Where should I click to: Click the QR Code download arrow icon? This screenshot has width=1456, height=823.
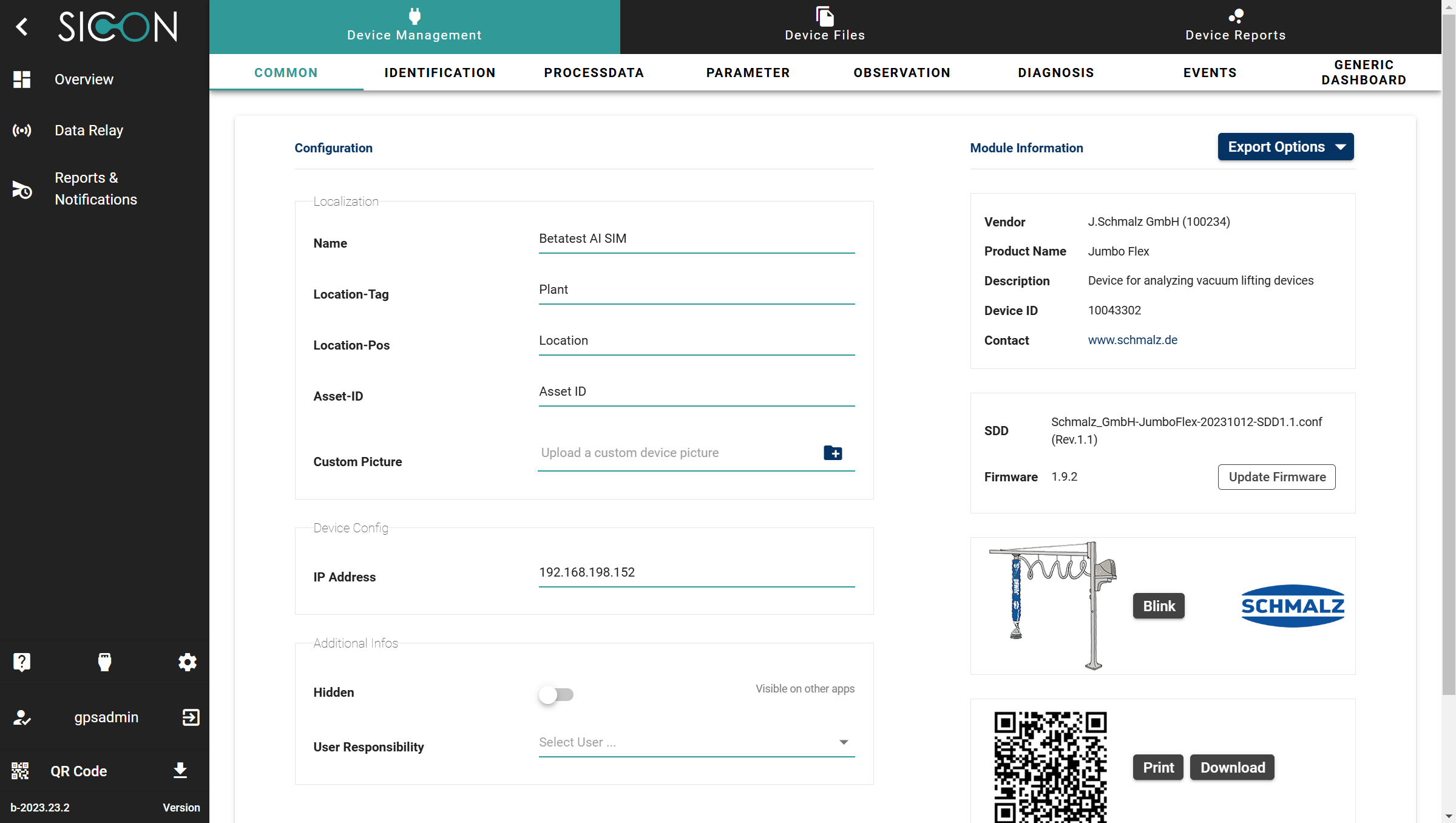[180, 771]
